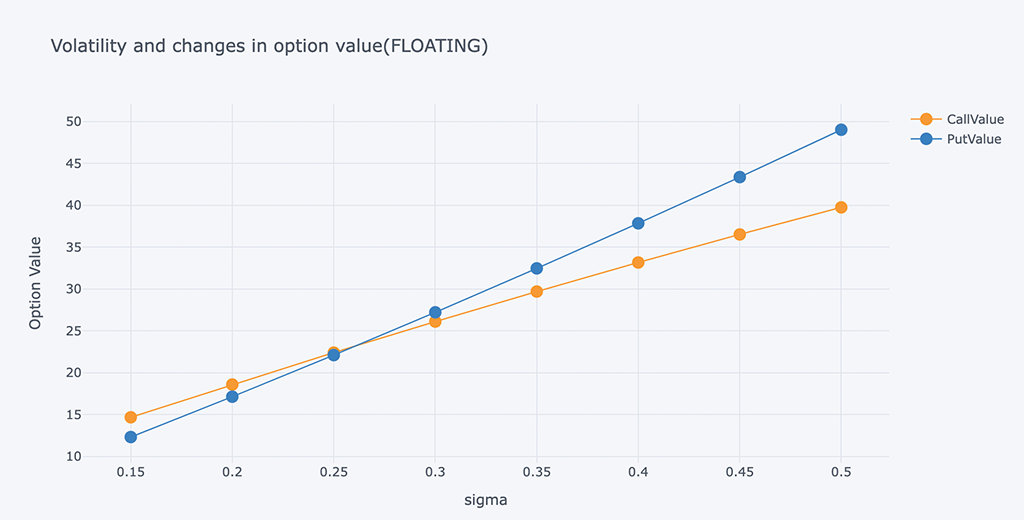
Task: Click the PutValue point at sigma 0.5
Action: [841, 130]
